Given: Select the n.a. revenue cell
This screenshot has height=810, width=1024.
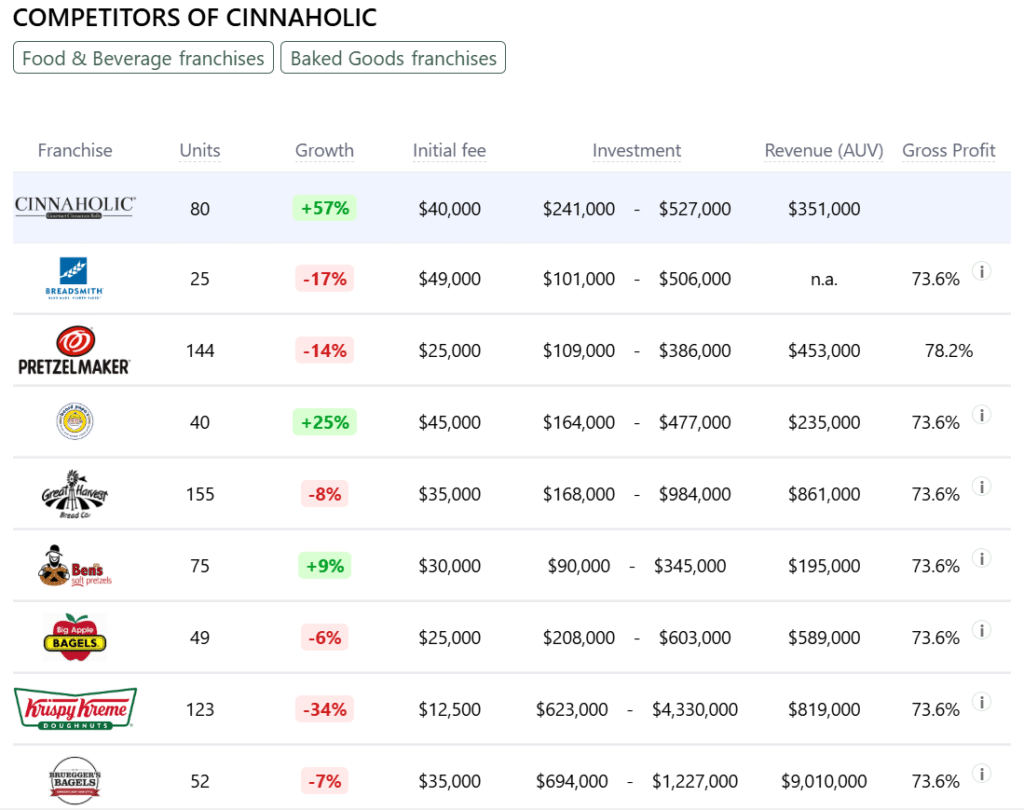Looking at the screenshot, I should coord(824,280).
